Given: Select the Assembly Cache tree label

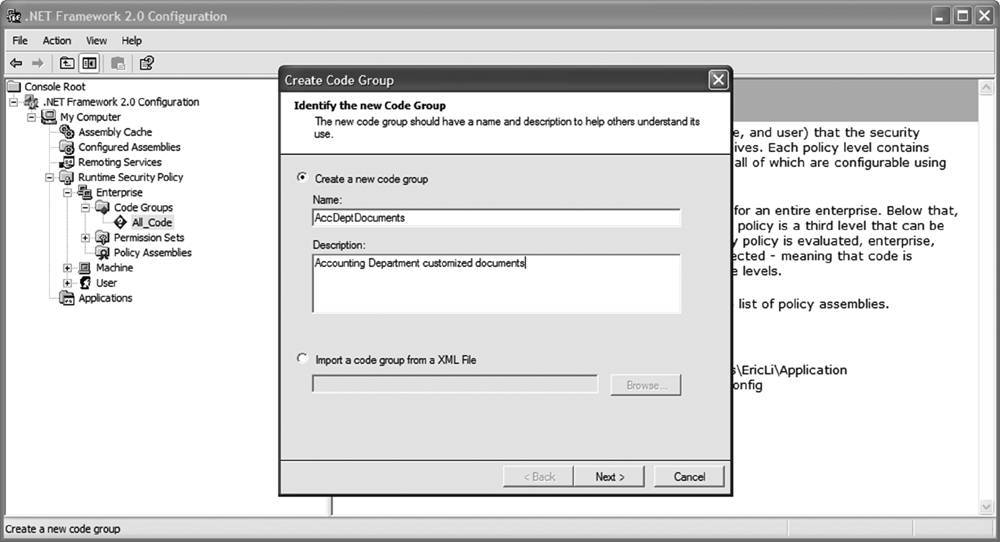Looking at the screenshot, I should [x=115, y=132].
